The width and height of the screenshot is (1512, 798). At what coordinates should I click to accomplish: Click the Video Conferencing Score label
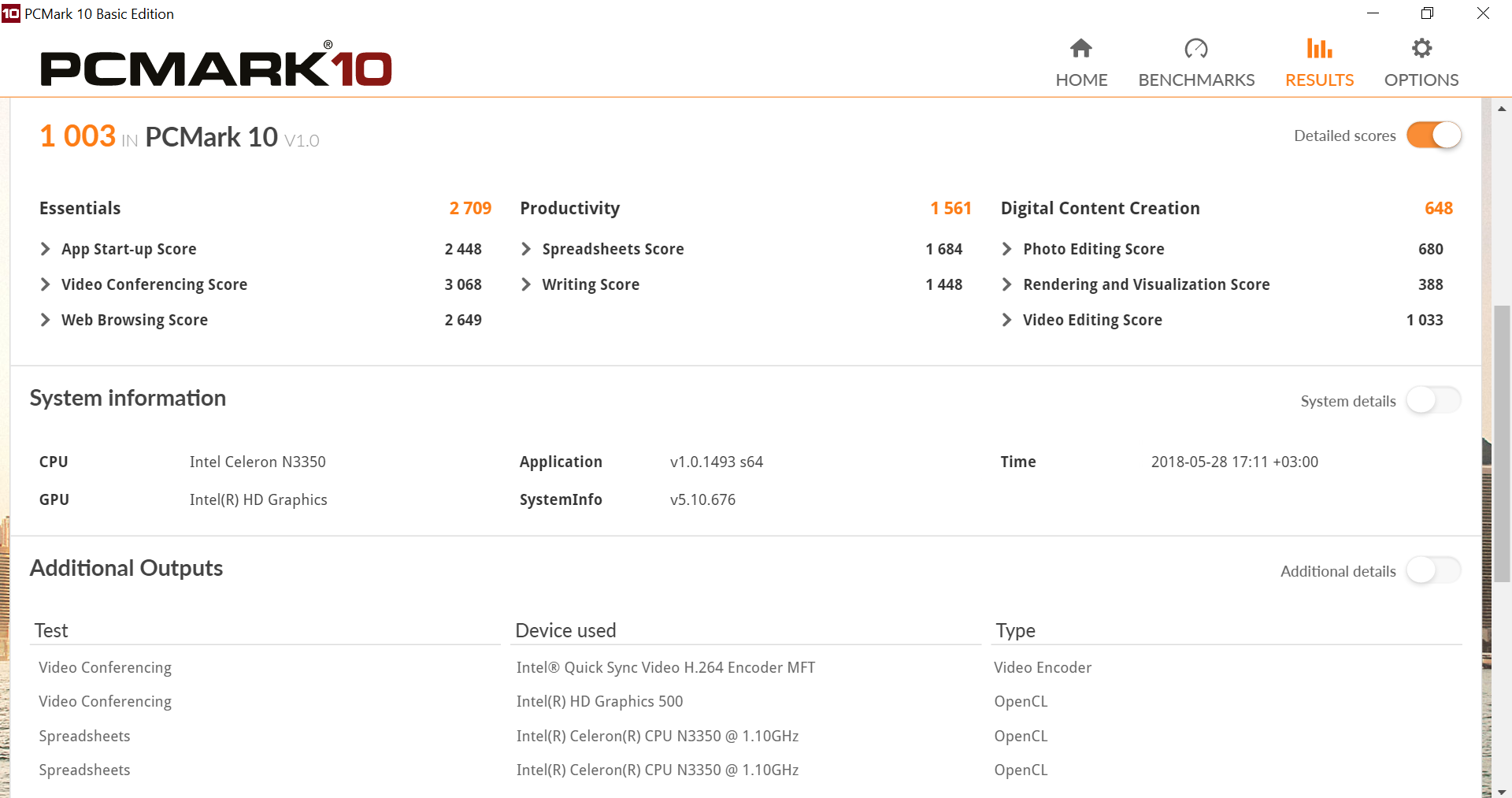click(154, 284)
